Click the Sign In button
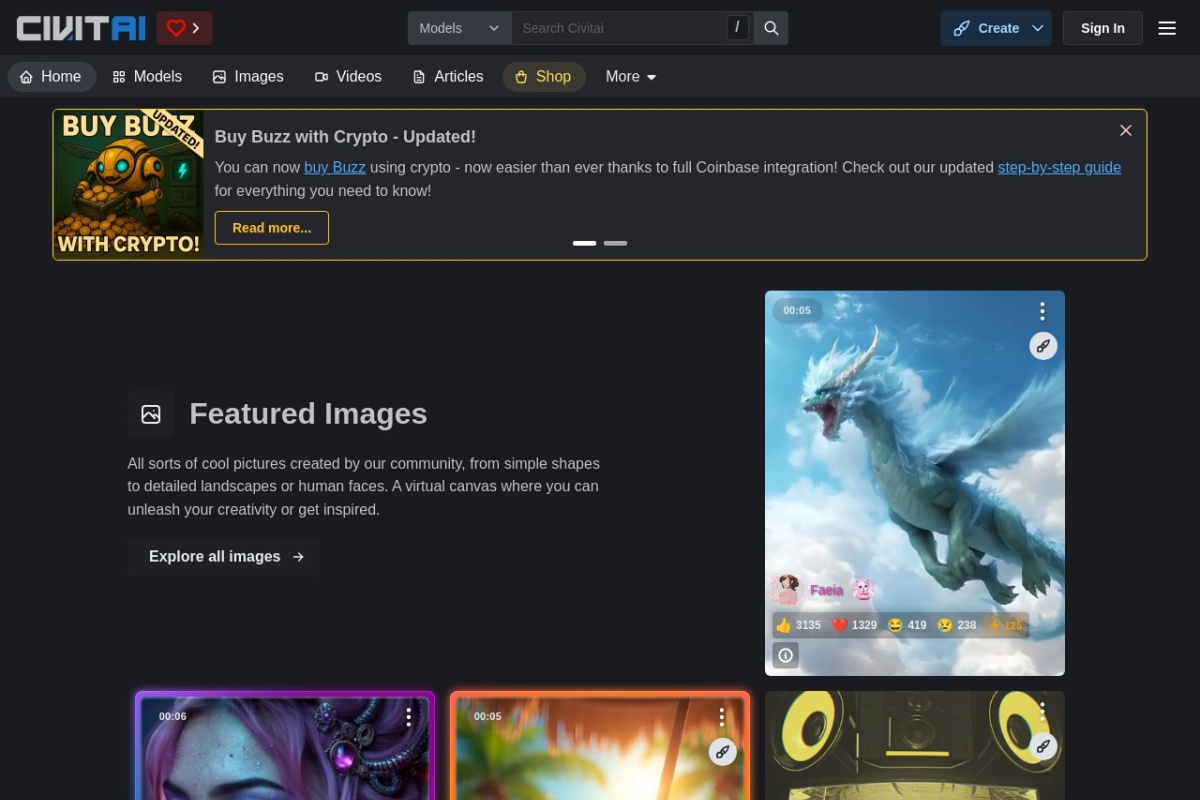 [1102, 28]
